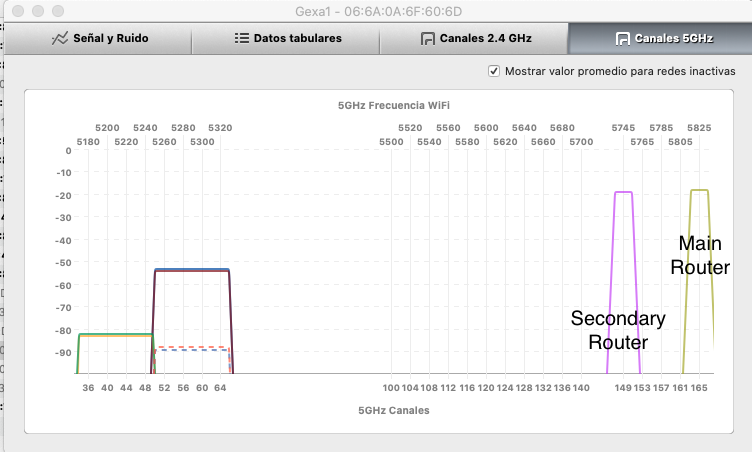Select the olive Main Router signal curve

coord(699,190)
